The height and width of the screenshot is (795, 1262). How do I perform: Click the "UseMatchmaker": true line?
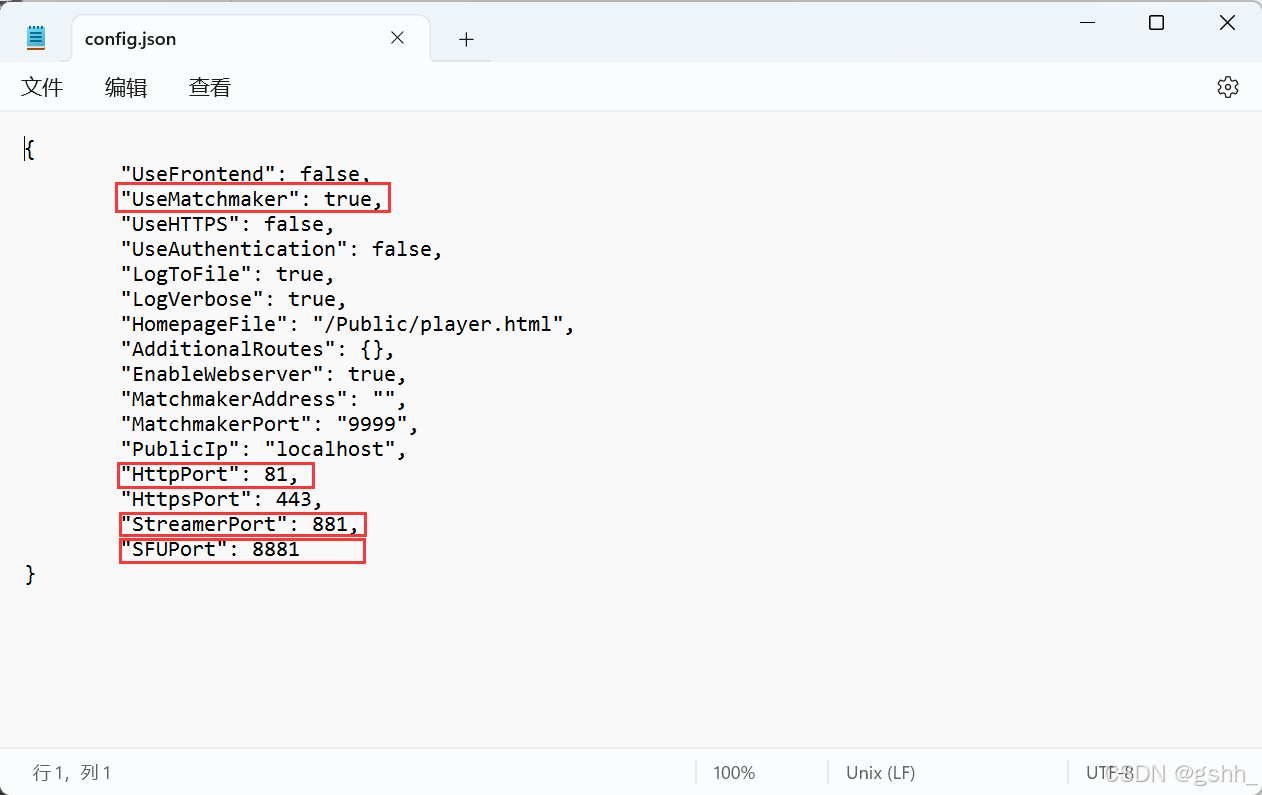pos(251,199)
